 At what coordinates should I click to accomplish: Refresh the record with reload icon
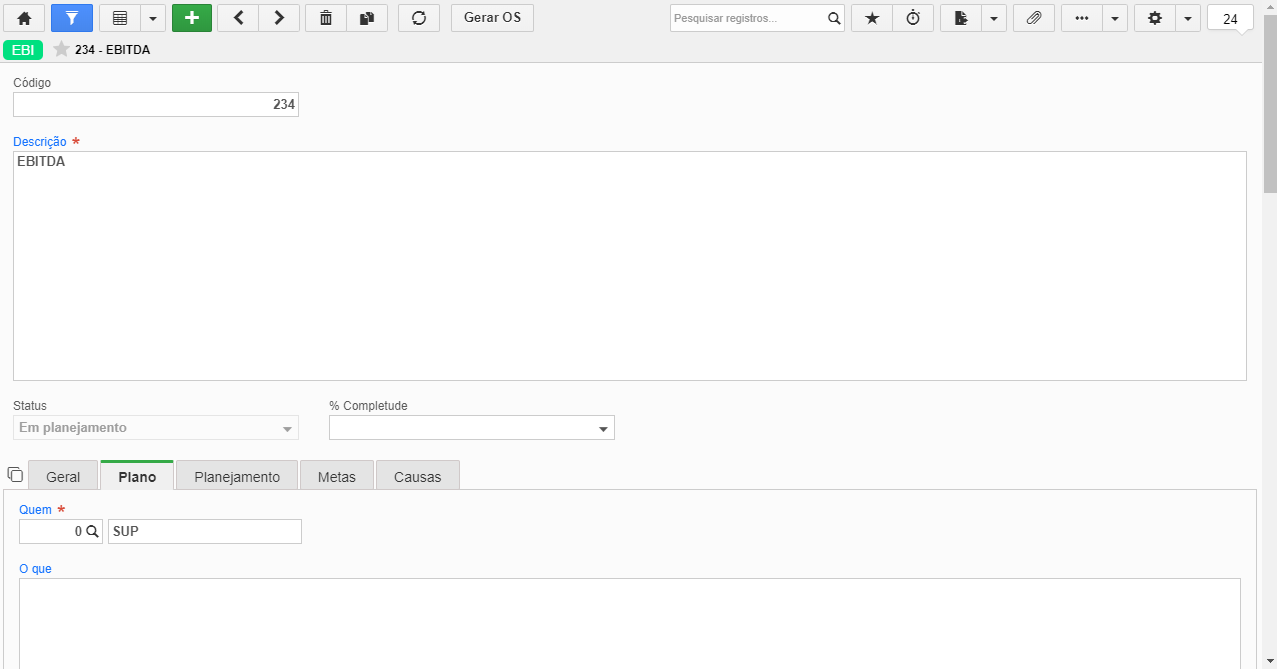pyautogui.click(x=419, y=18)
